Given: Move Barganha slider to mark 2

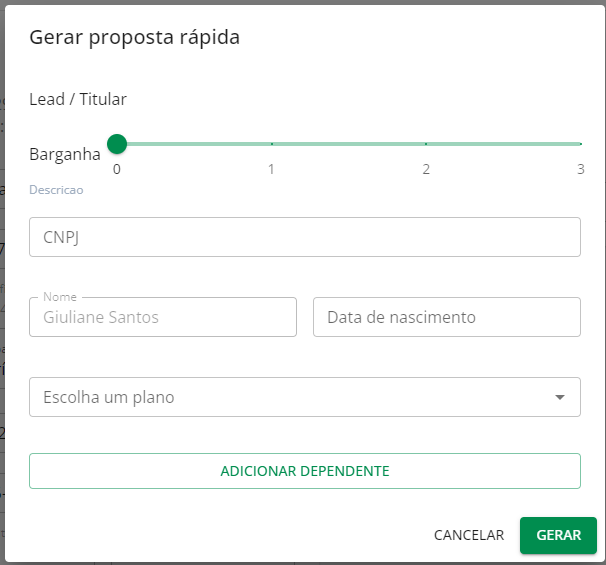Looking at the screenshot, I should pos(426,144).
